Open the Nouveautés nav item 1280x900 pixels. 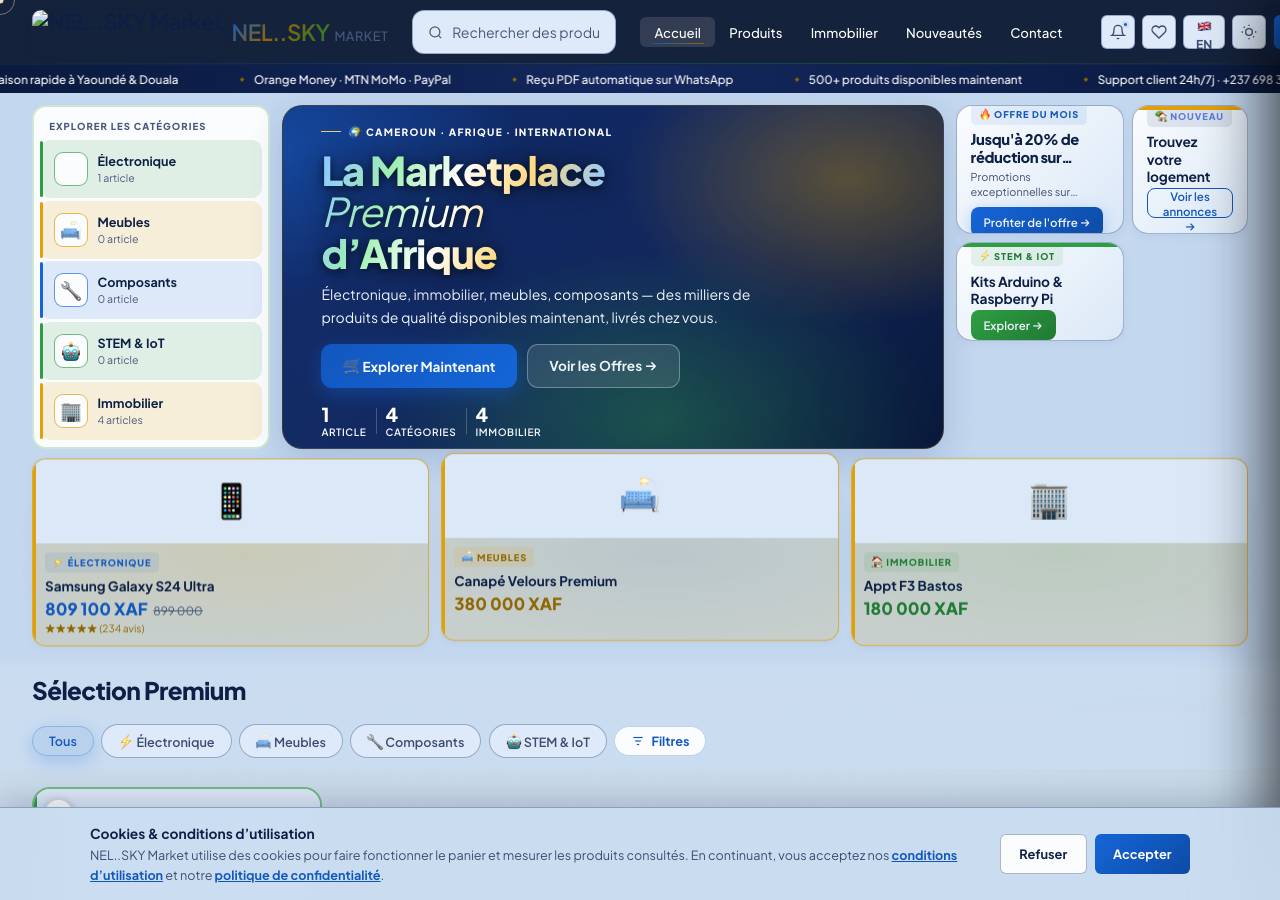click(944, 33)
